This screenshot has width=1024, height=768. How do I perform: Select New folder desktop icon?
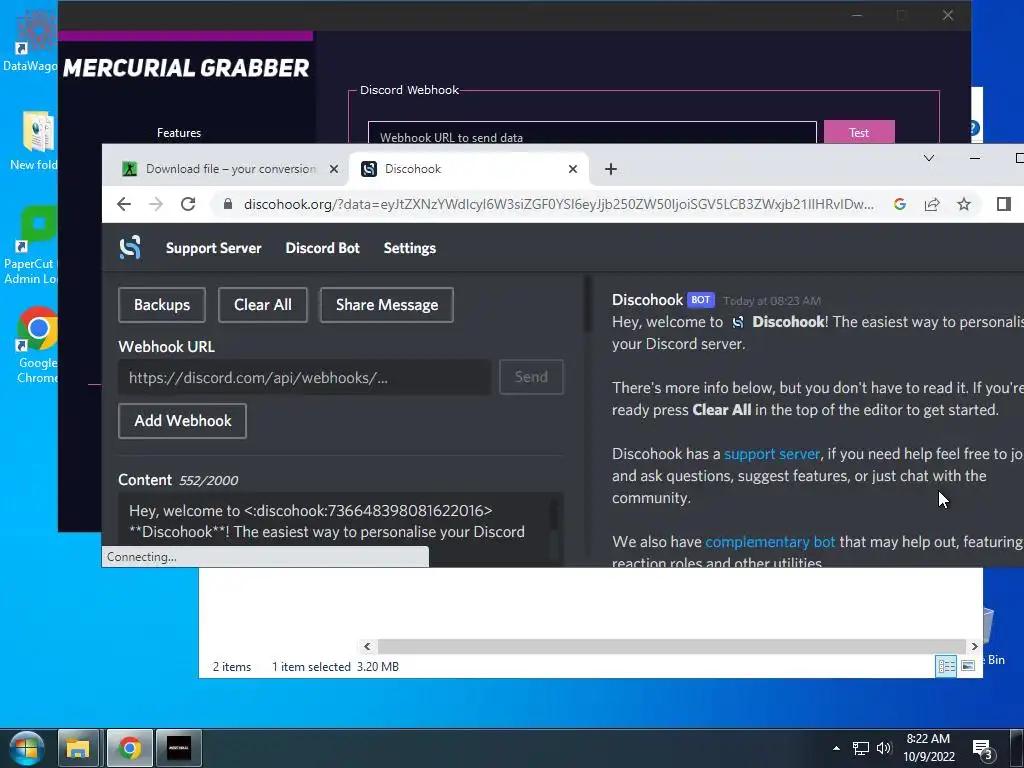tap(34, 140)
